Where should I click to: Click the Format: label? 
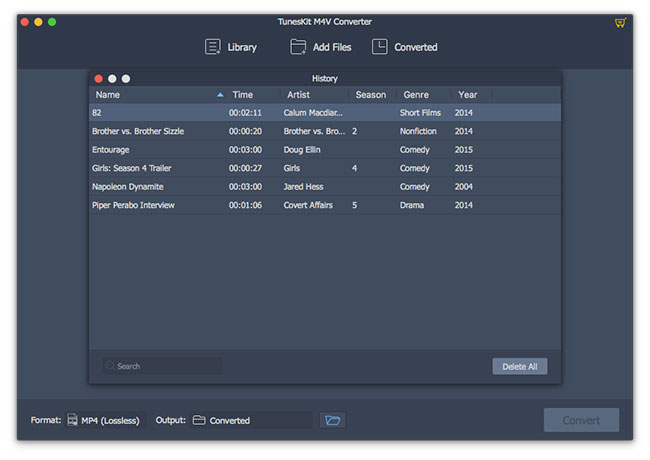point(46,420)
